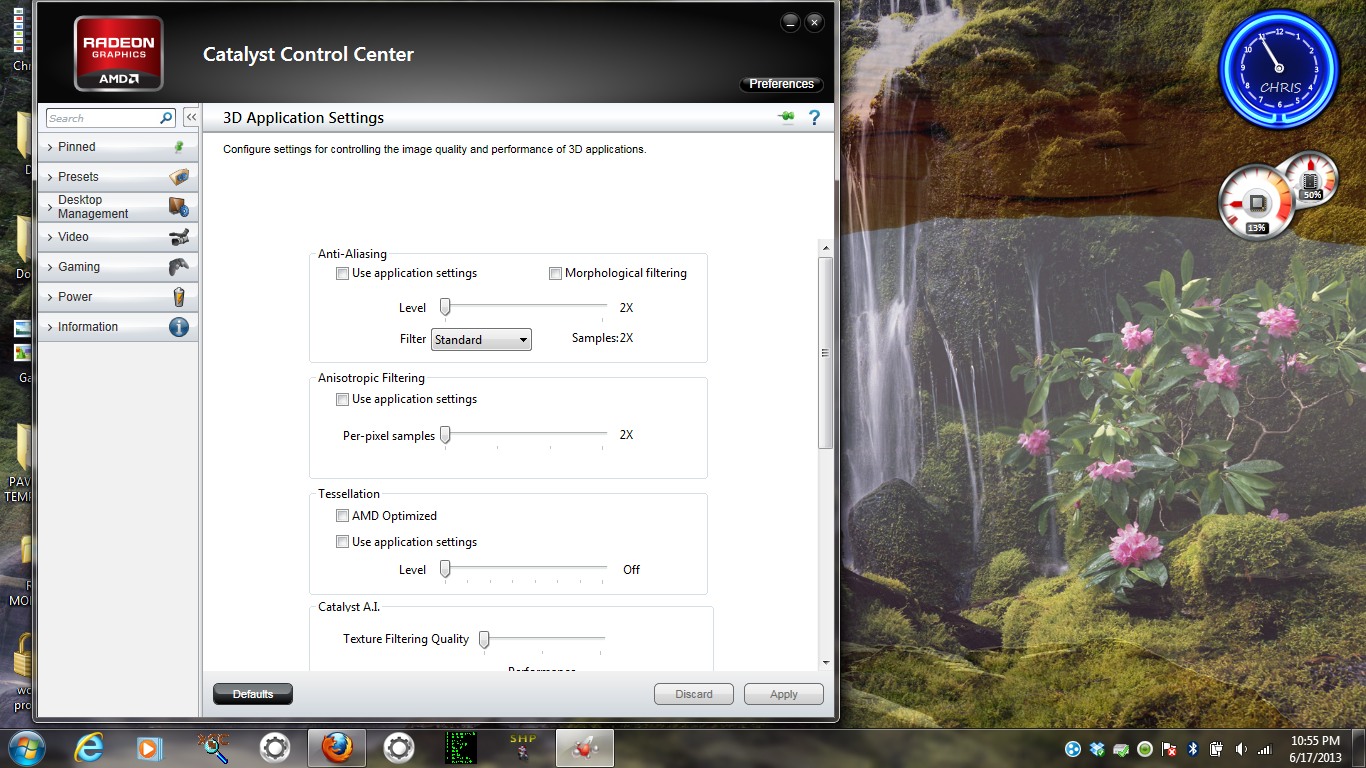1366x768 pixels.
Task: Click the green pin icon beside Pinned
Action: [x=179, y=147]
